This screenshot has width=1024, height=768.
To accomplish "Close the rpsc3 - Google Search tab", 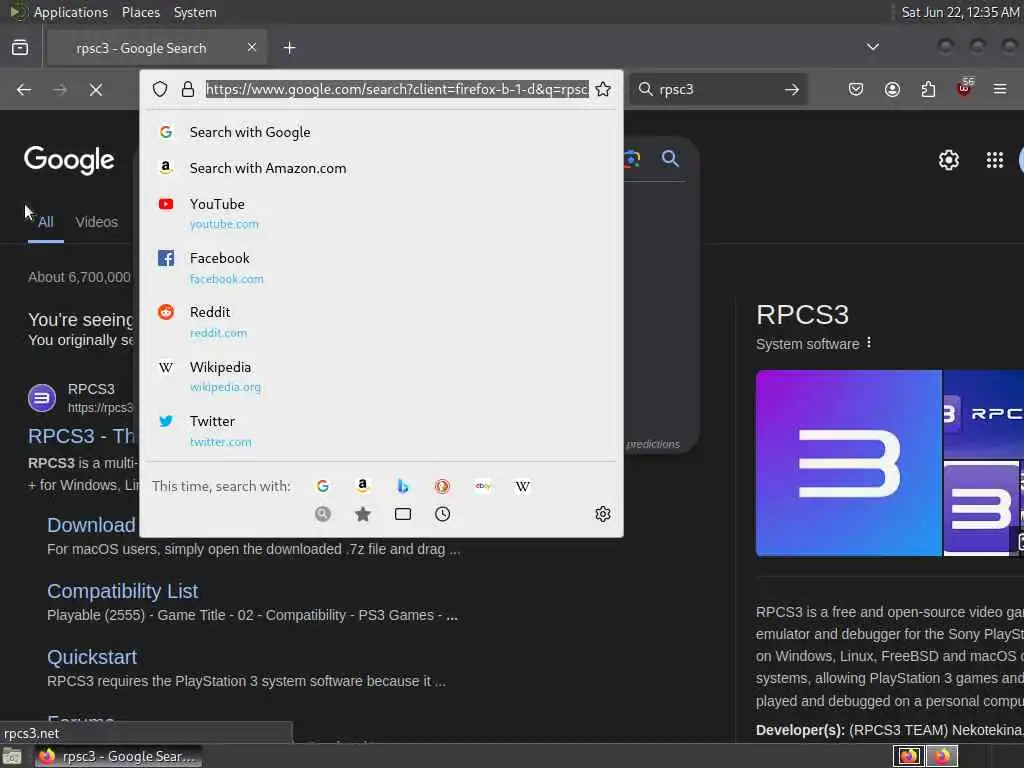I will [251, 47].
